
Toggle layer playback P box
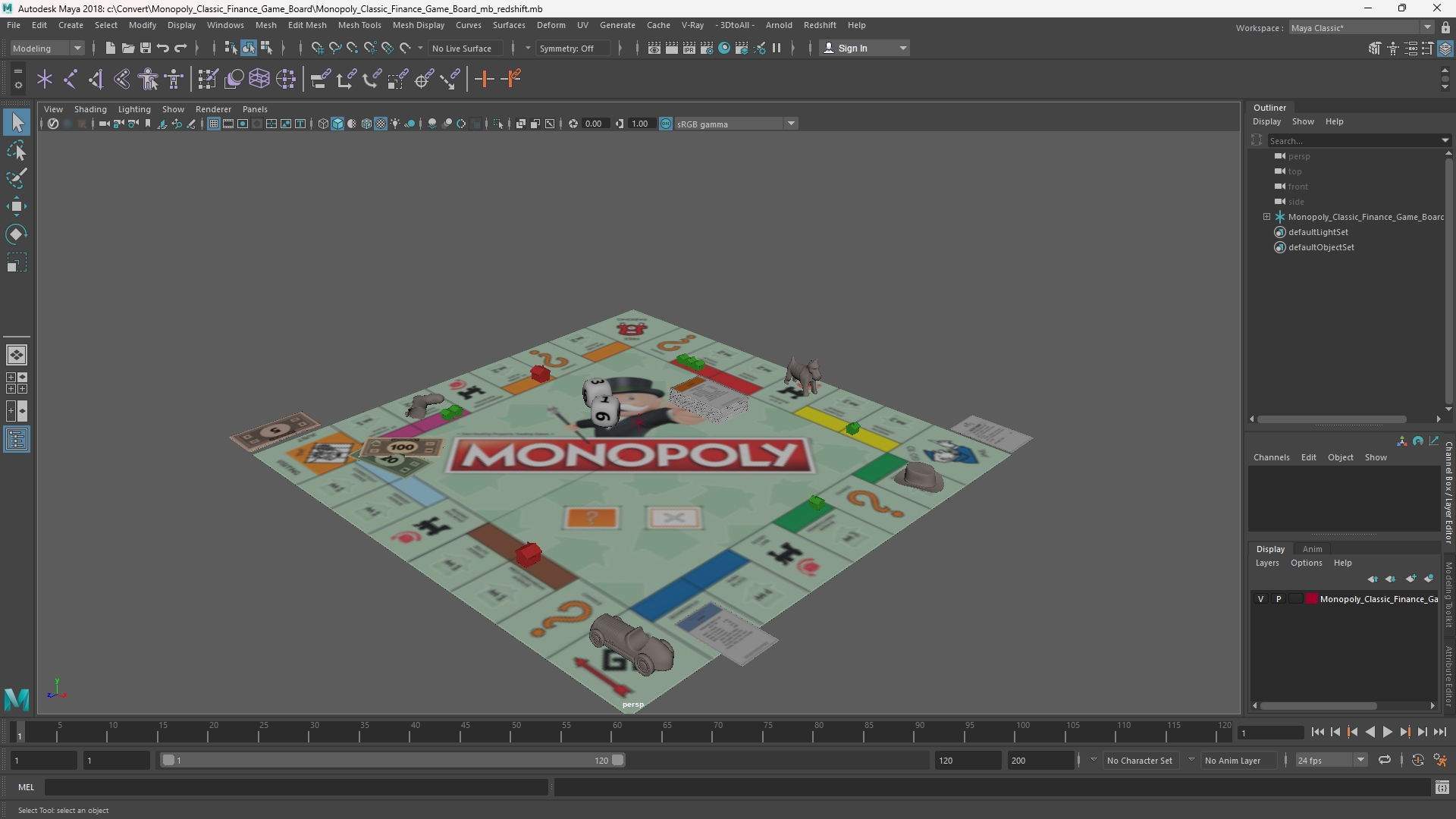coord(1279,599)
